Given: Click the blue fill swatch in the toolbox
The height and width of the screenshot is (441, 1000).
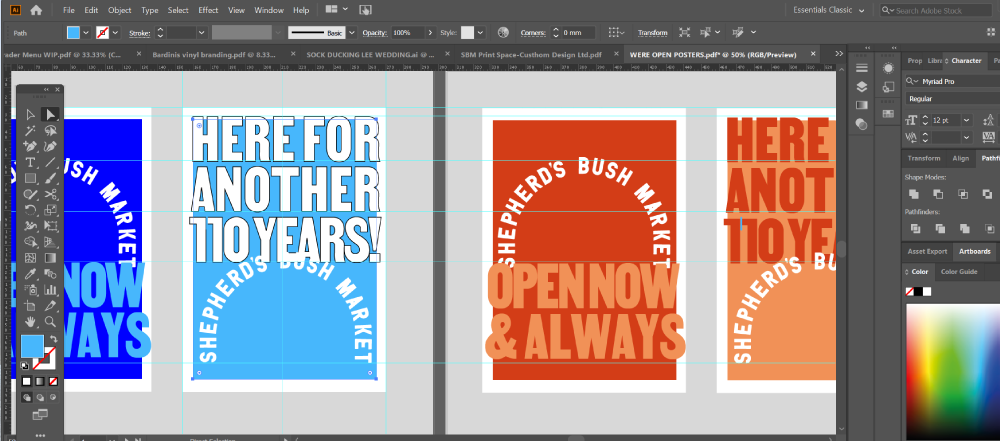Looking at the screenshot, I should click(32, 347).
